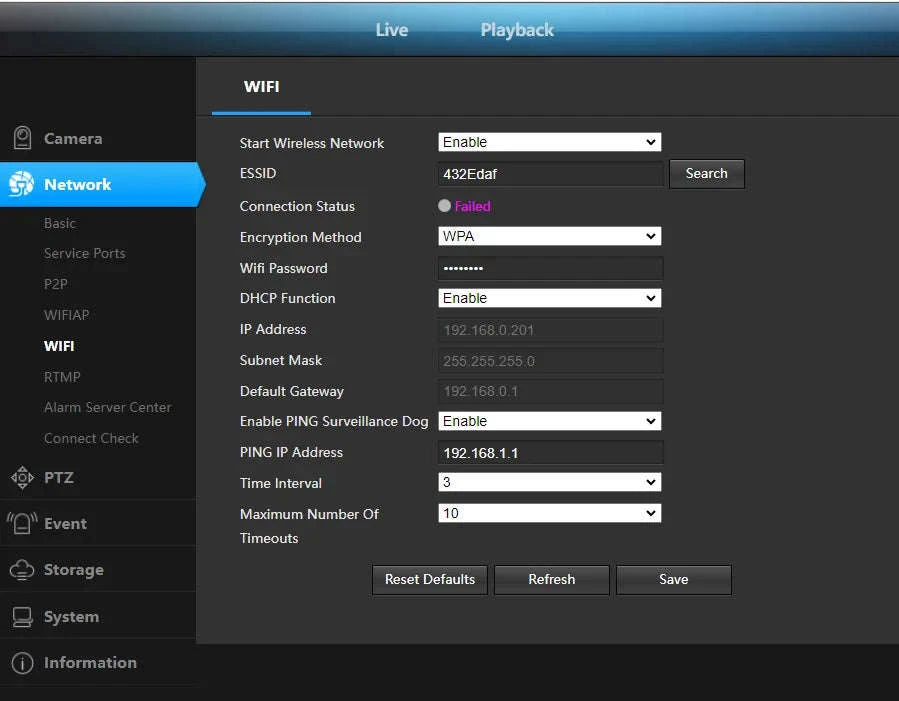Open the WIFIAP settings page
899x701 pixels.
(66, 314)
